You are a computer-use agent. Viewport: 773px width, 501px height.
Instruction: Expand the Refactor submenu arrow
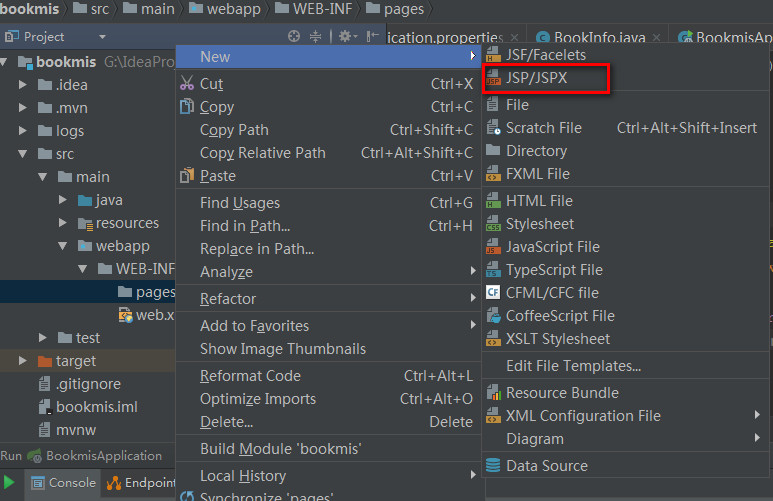click(x=473, y=298)
